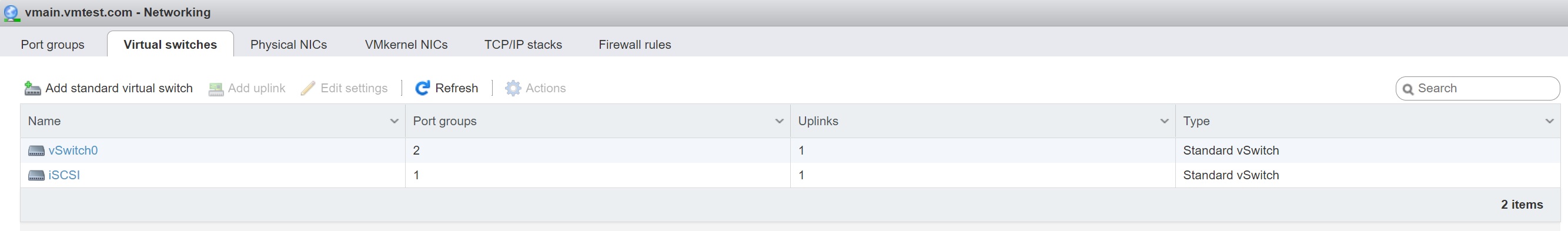Click the Edit settings pencil icon

(x=308, y=89)
